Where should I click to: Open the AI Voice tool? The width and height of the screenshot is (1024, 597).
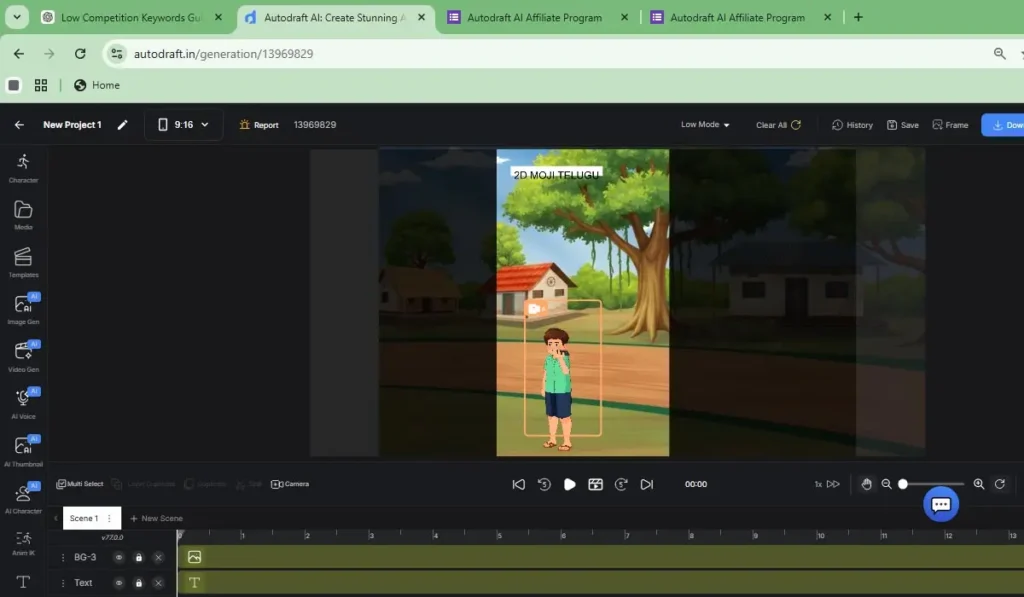click(23, 403)
